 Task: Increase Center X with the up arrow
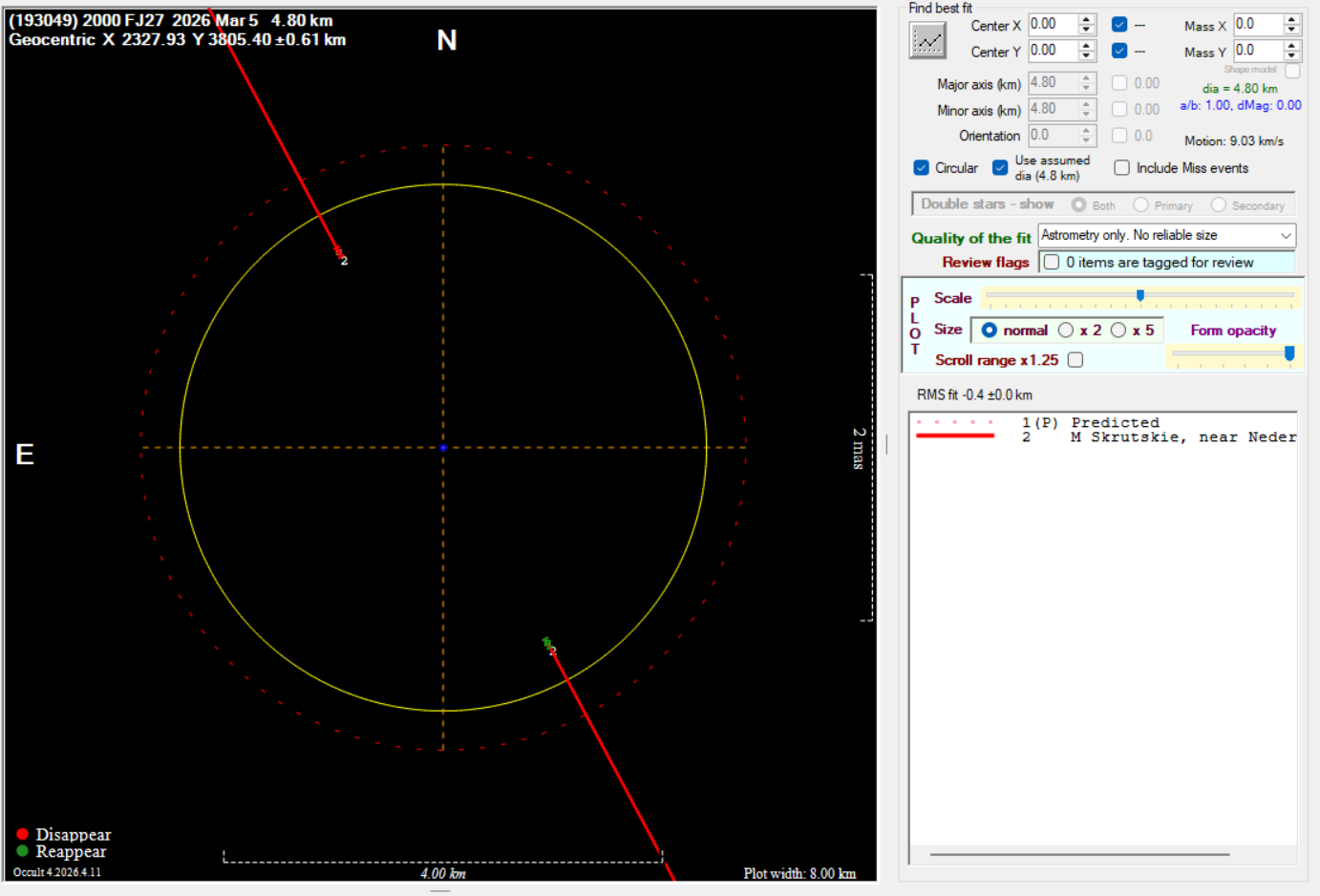(1087, 20)
